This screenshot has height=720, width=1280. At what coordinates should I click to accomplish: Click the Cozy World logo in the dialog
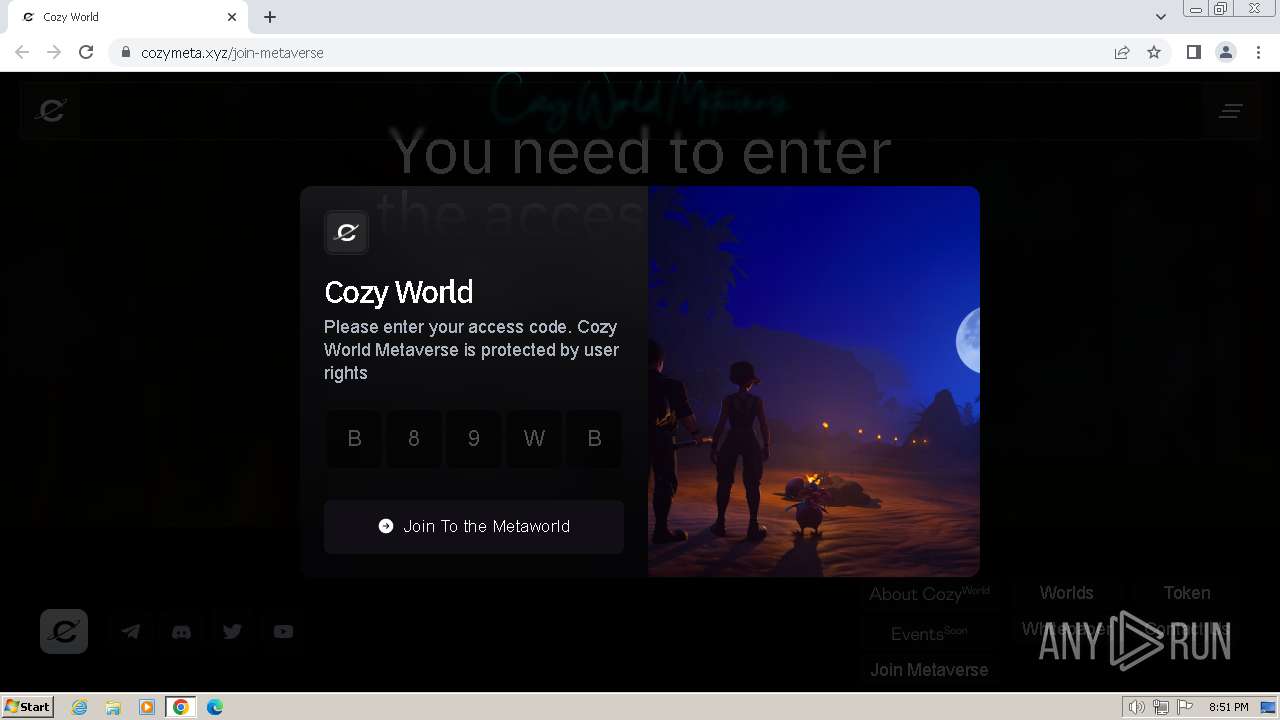coord(347,232)
